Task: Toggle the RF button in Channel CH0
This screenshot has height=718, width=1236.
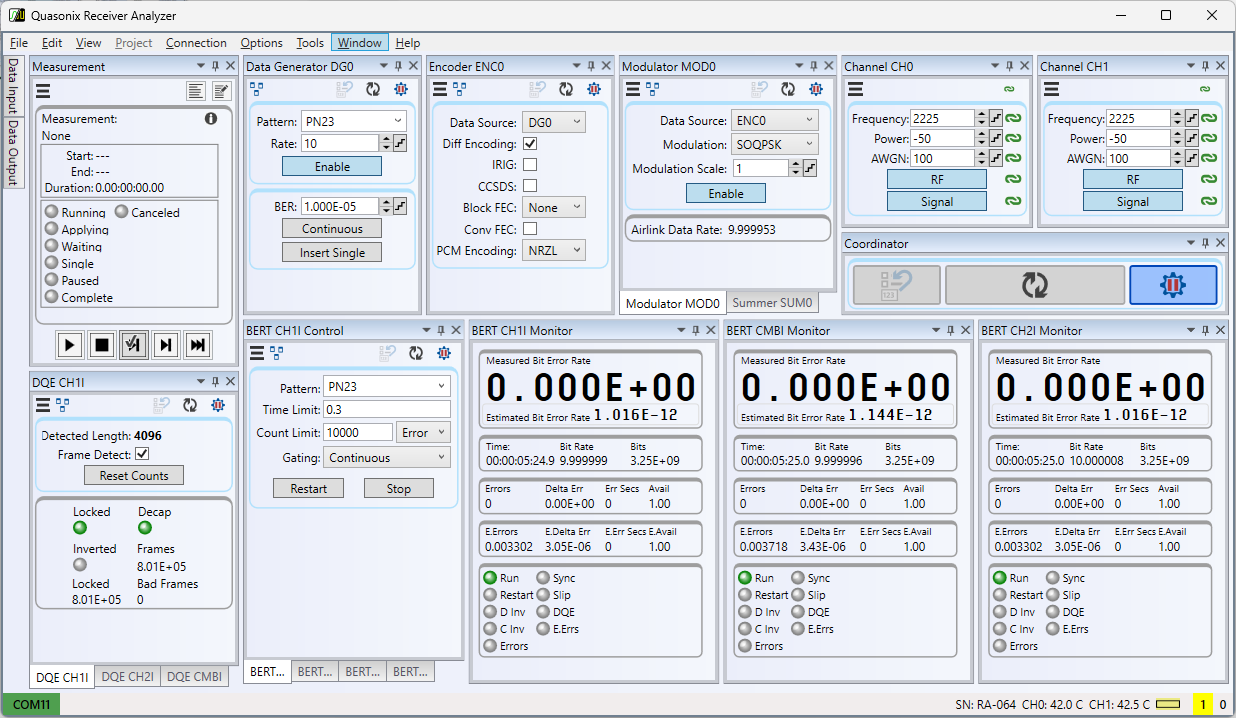Action: tap(937, 180)
